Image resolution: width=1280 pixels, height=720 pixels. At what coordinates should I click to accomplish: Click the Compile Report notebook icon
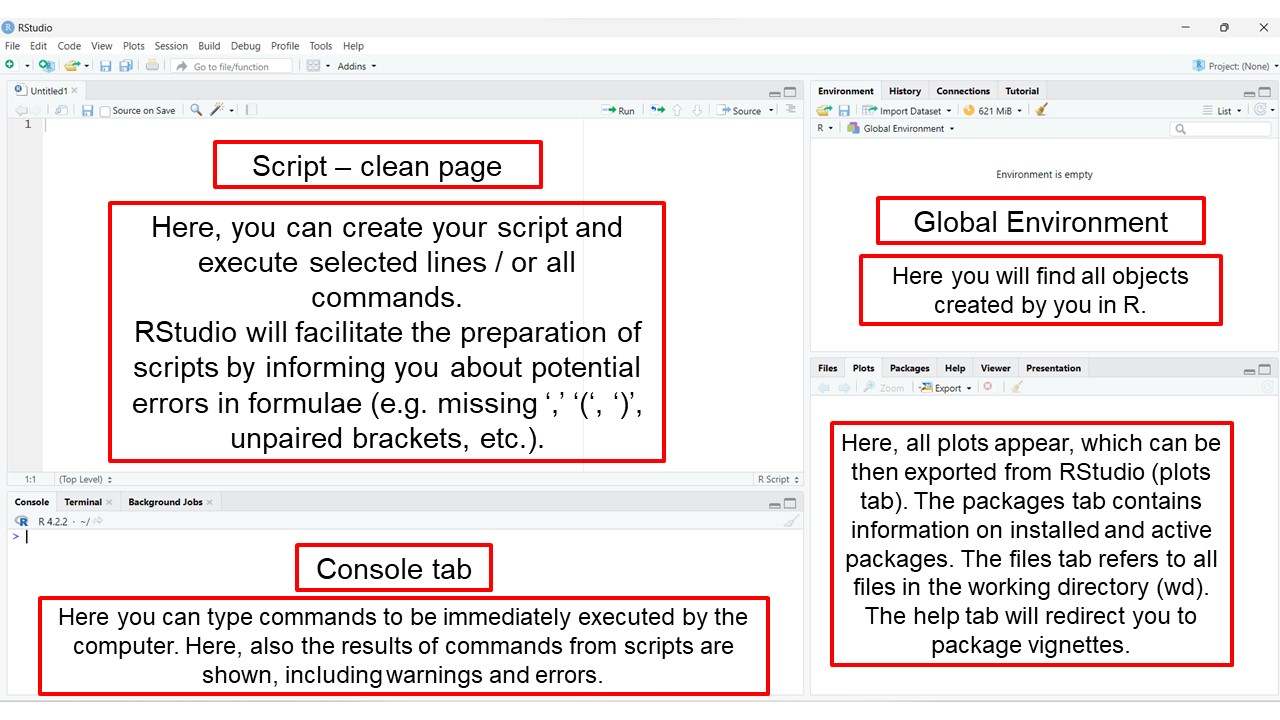[x=251, y=110]
